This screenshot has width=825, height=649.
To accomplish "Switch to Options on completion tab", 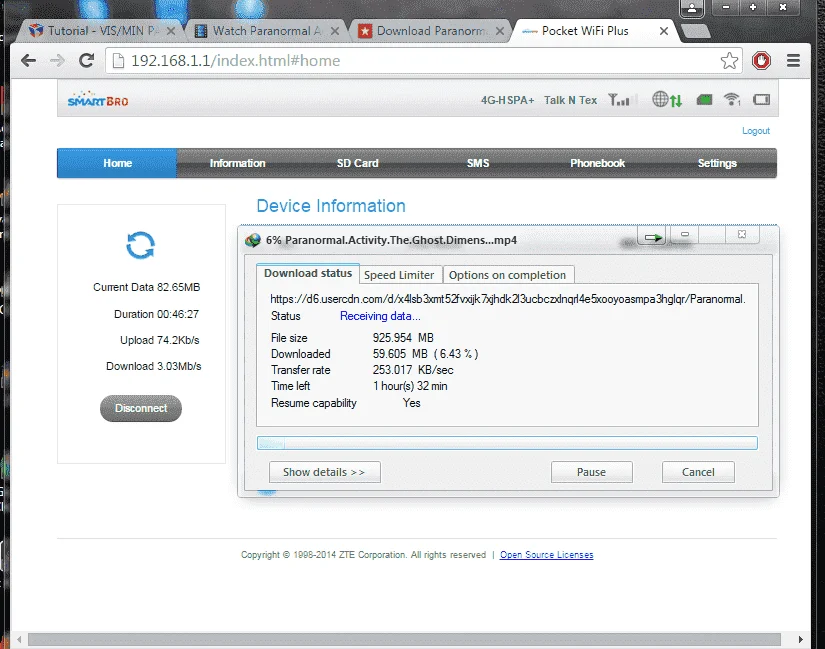I will (x=507, y=275).
